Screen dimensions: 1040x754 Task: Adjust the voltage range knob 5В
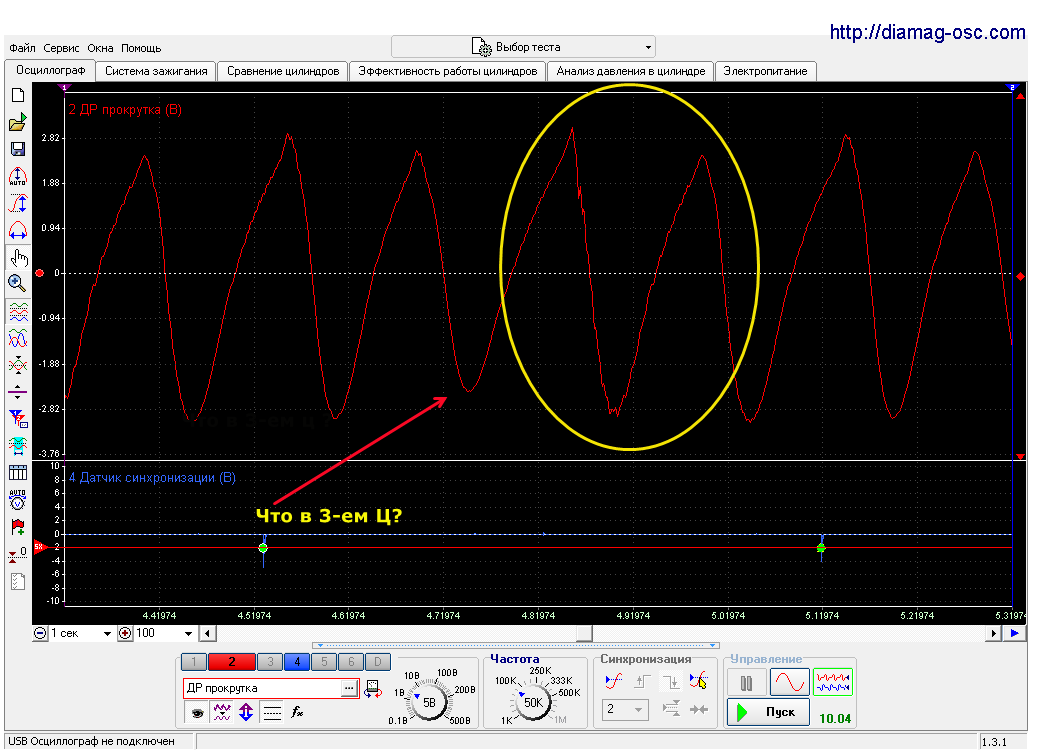[x=428, y=702]
